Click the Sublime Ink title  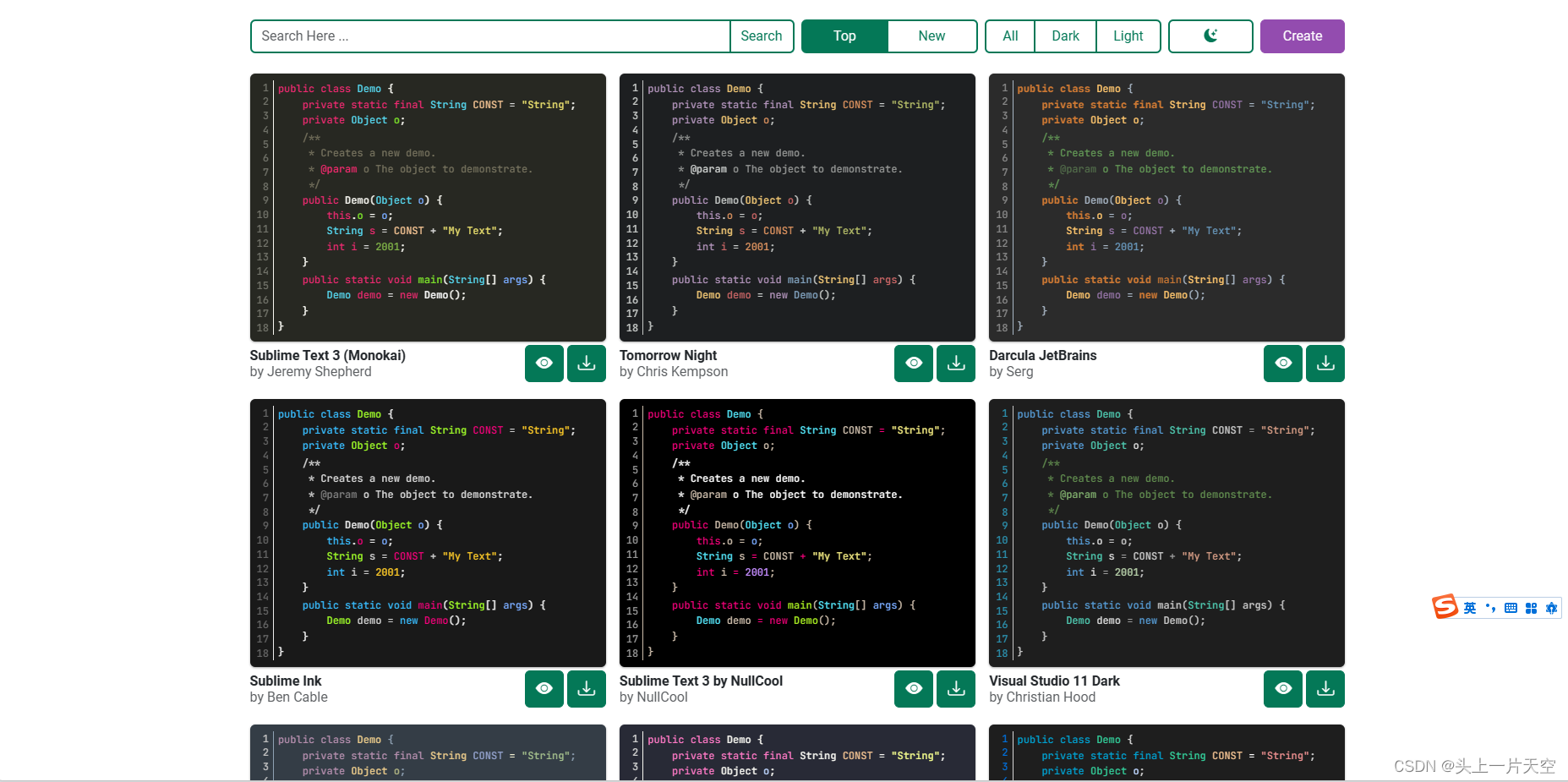(286, 681)
